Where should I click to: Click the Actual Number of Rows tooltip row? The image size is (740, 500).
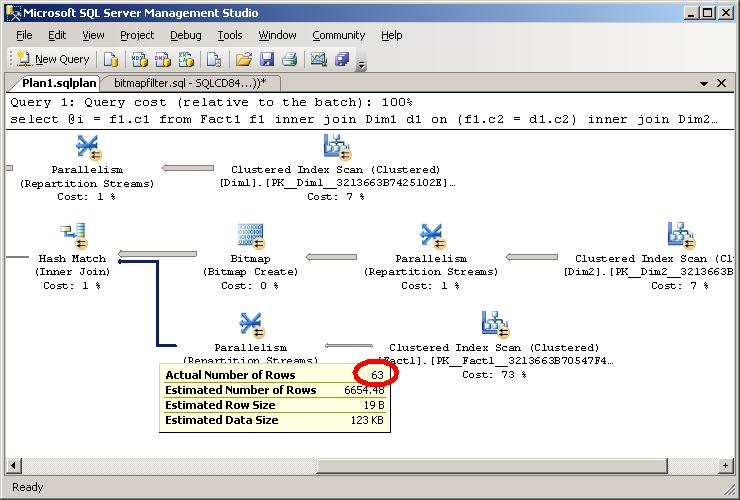(x=275, y=375)
